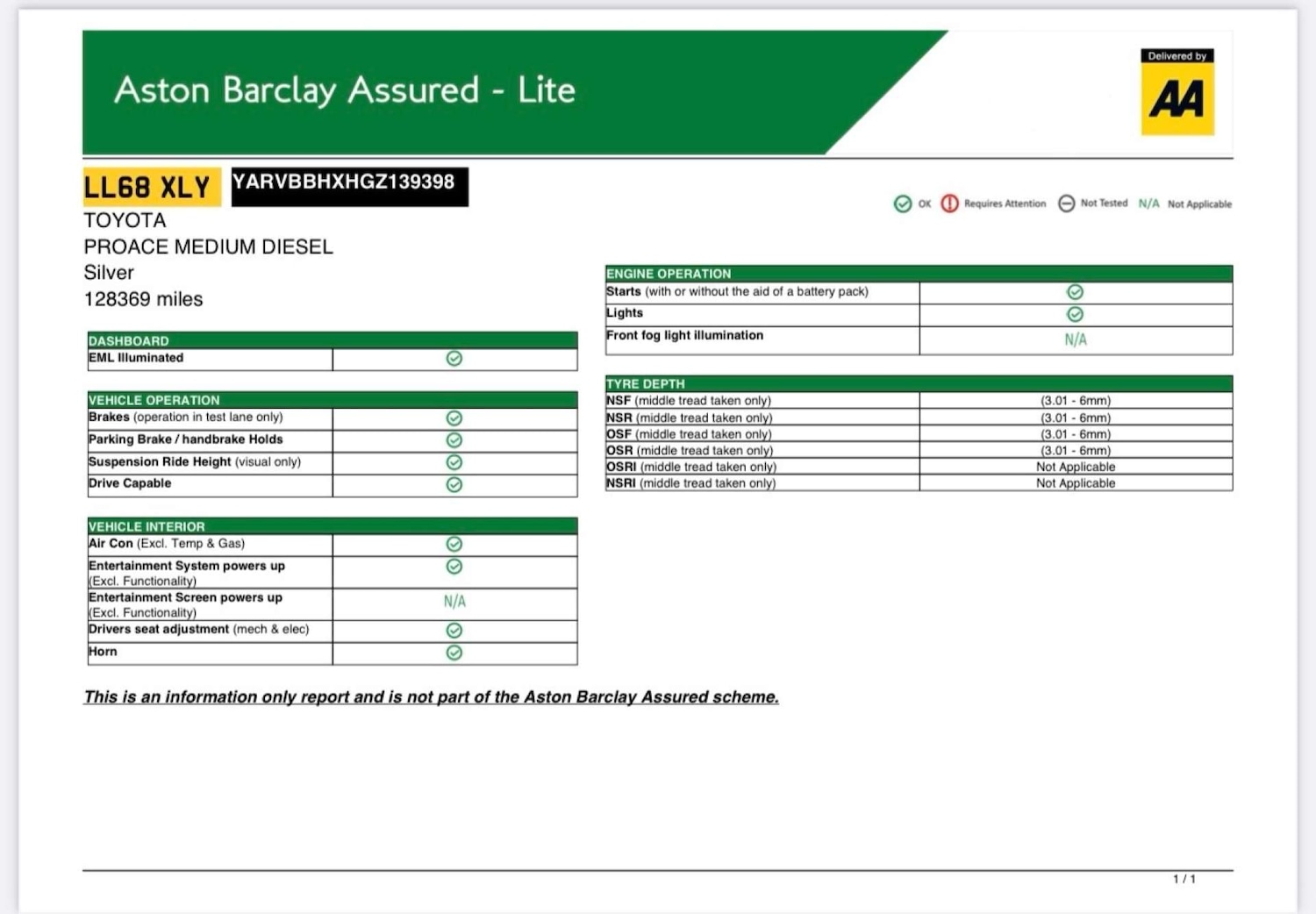The width and height of the screenshot is (1316, 914).
Task: Click the information only report disclaimer text
Action: click(x=431, y=697)
